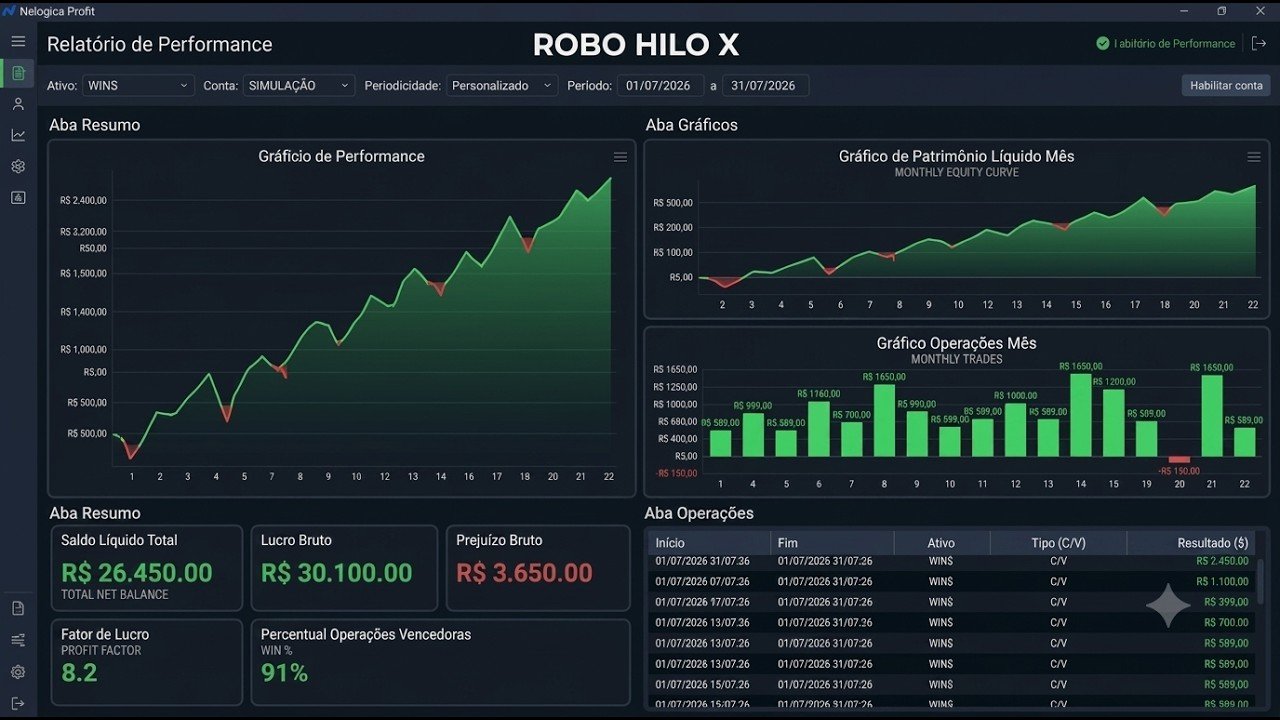Click the exit arrow icon beside Performance status
The image size is (1280, 720).
(1258, 43)
